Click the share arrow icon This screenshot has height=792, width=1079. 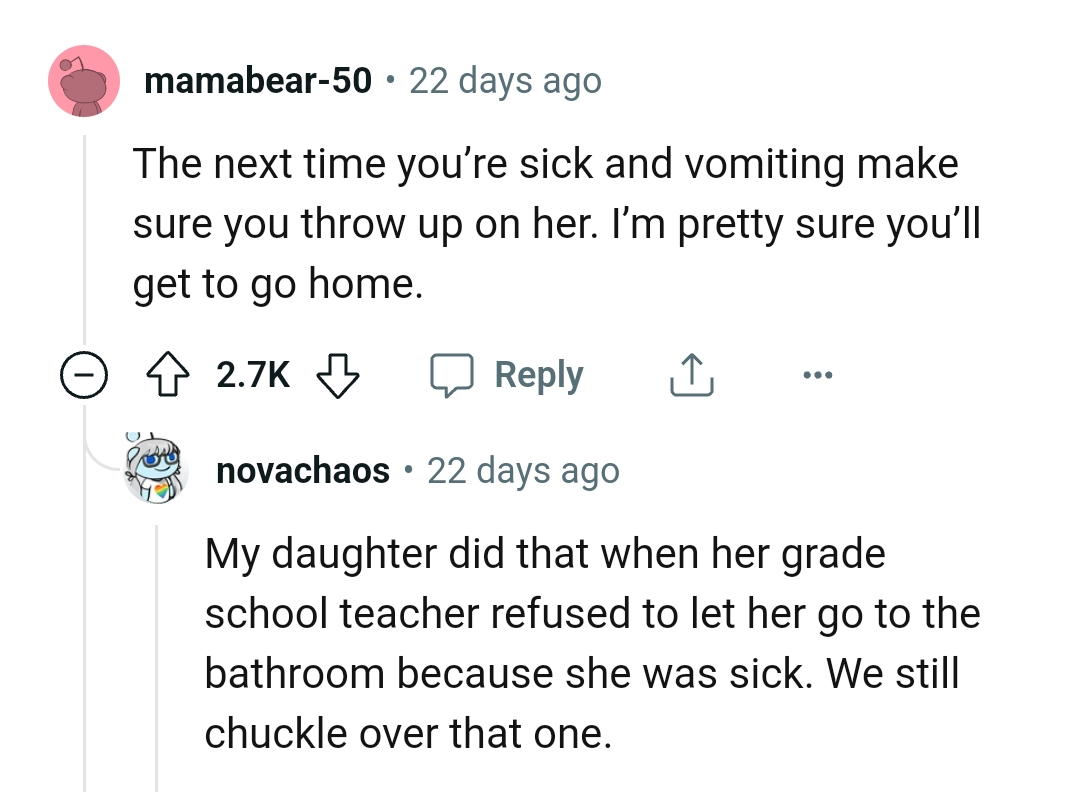pyautogui.click(x=691, y=376)
